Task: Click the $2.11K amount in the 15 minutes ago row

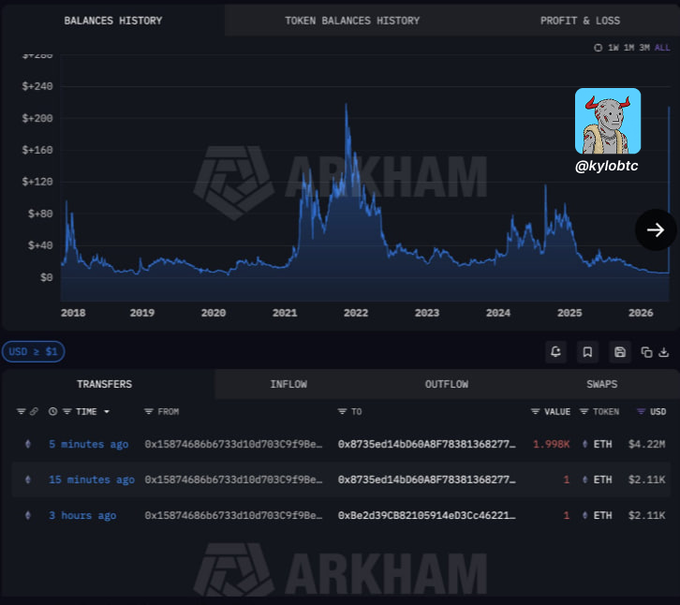Action: point(647,479)
